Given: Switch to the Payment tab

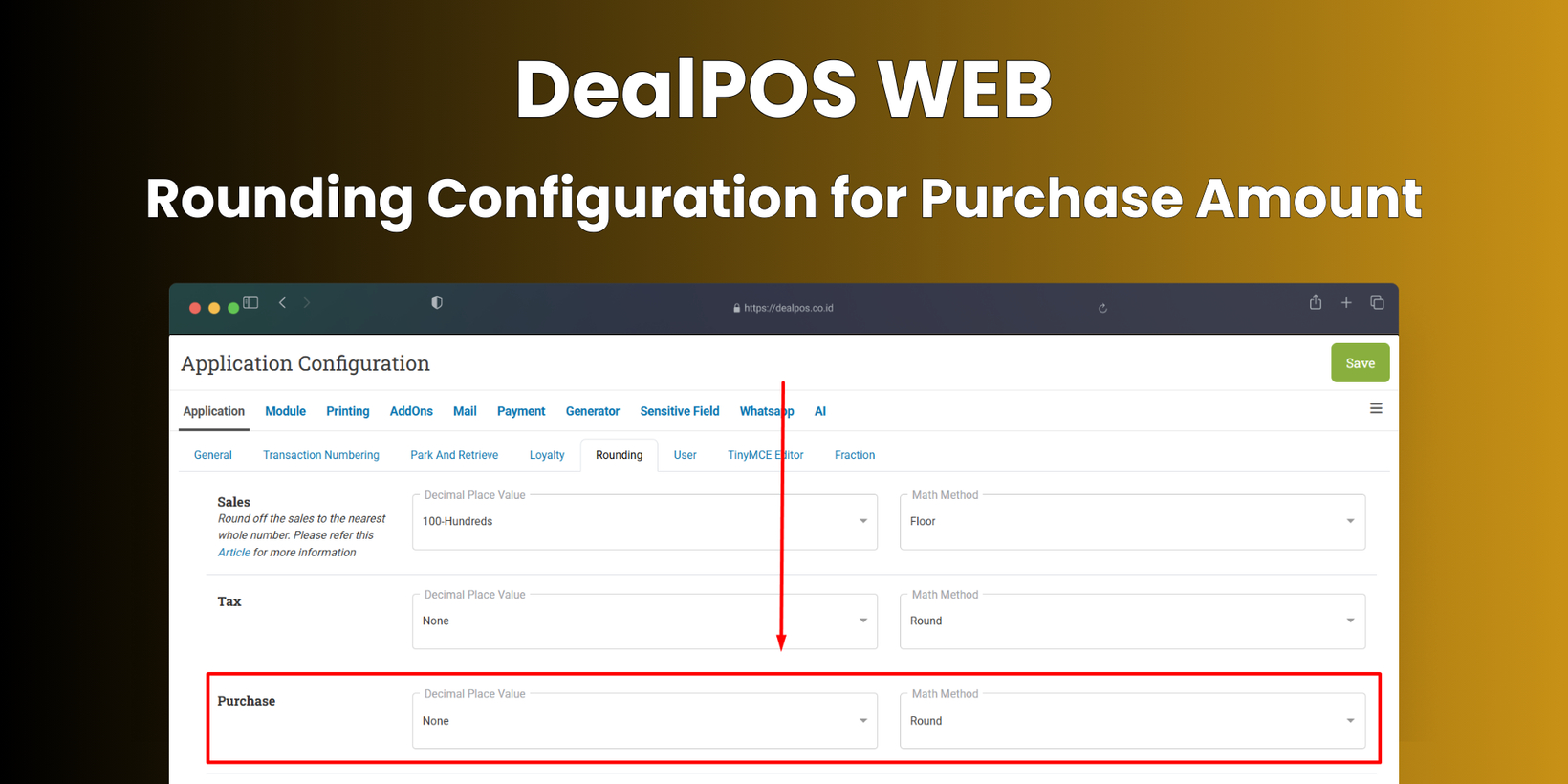Looking at the screenshot, I should pyautogui.click(x=521, y=411).
